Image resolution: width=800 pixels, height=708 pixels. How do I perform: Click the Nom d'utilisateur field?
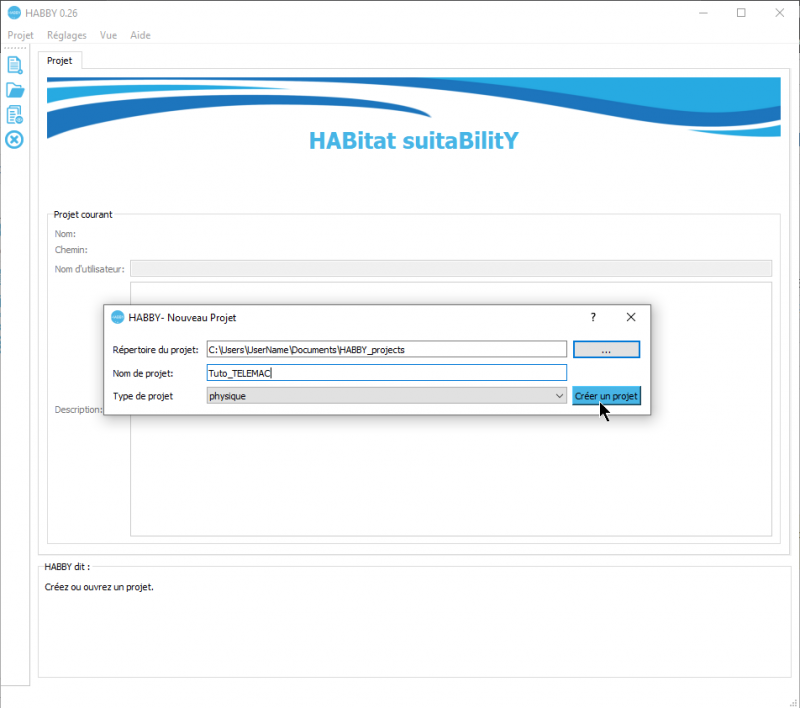coord(451,268)
